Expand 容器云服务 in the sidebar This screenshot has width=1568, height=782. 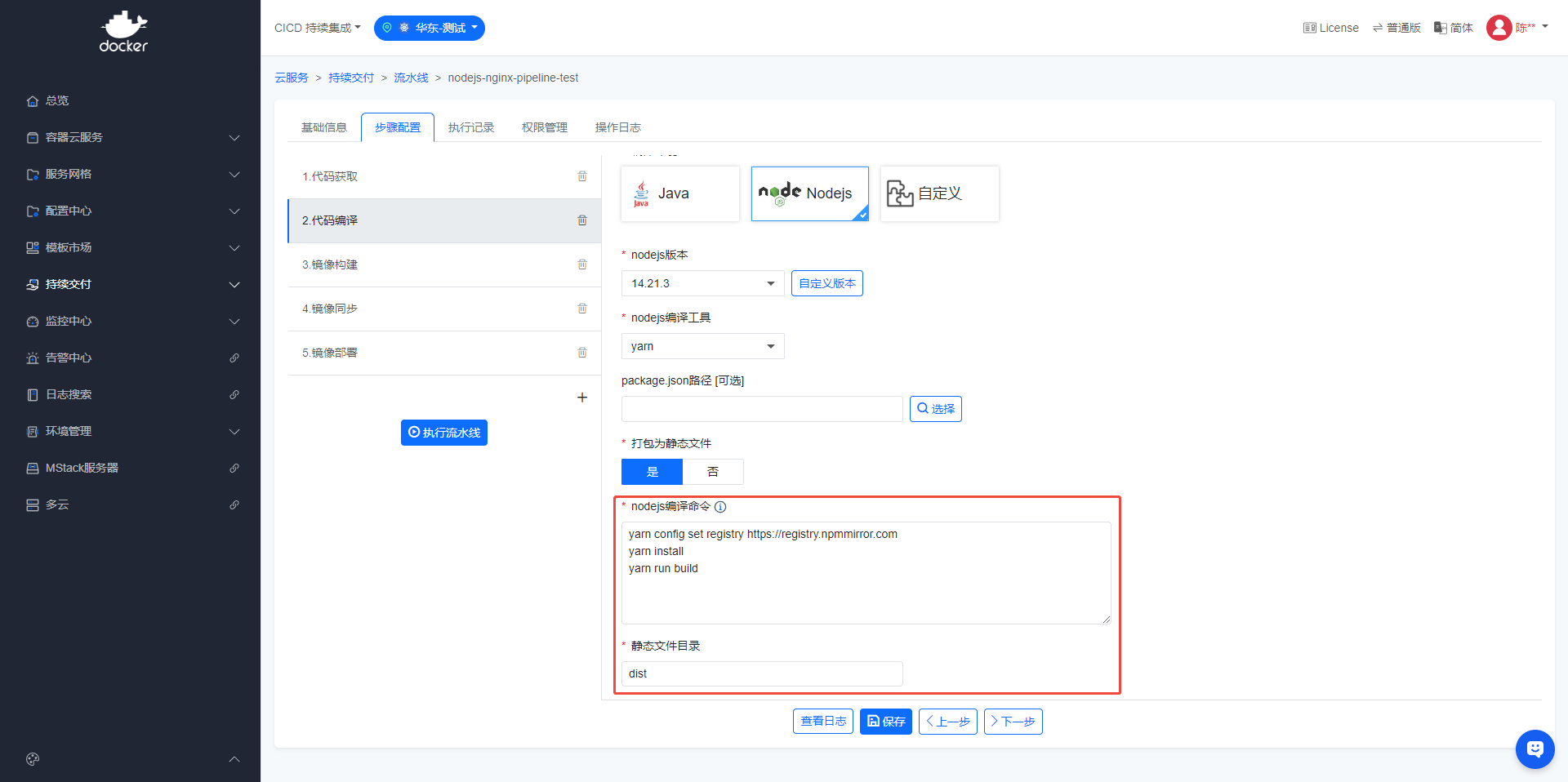(131, 137)
